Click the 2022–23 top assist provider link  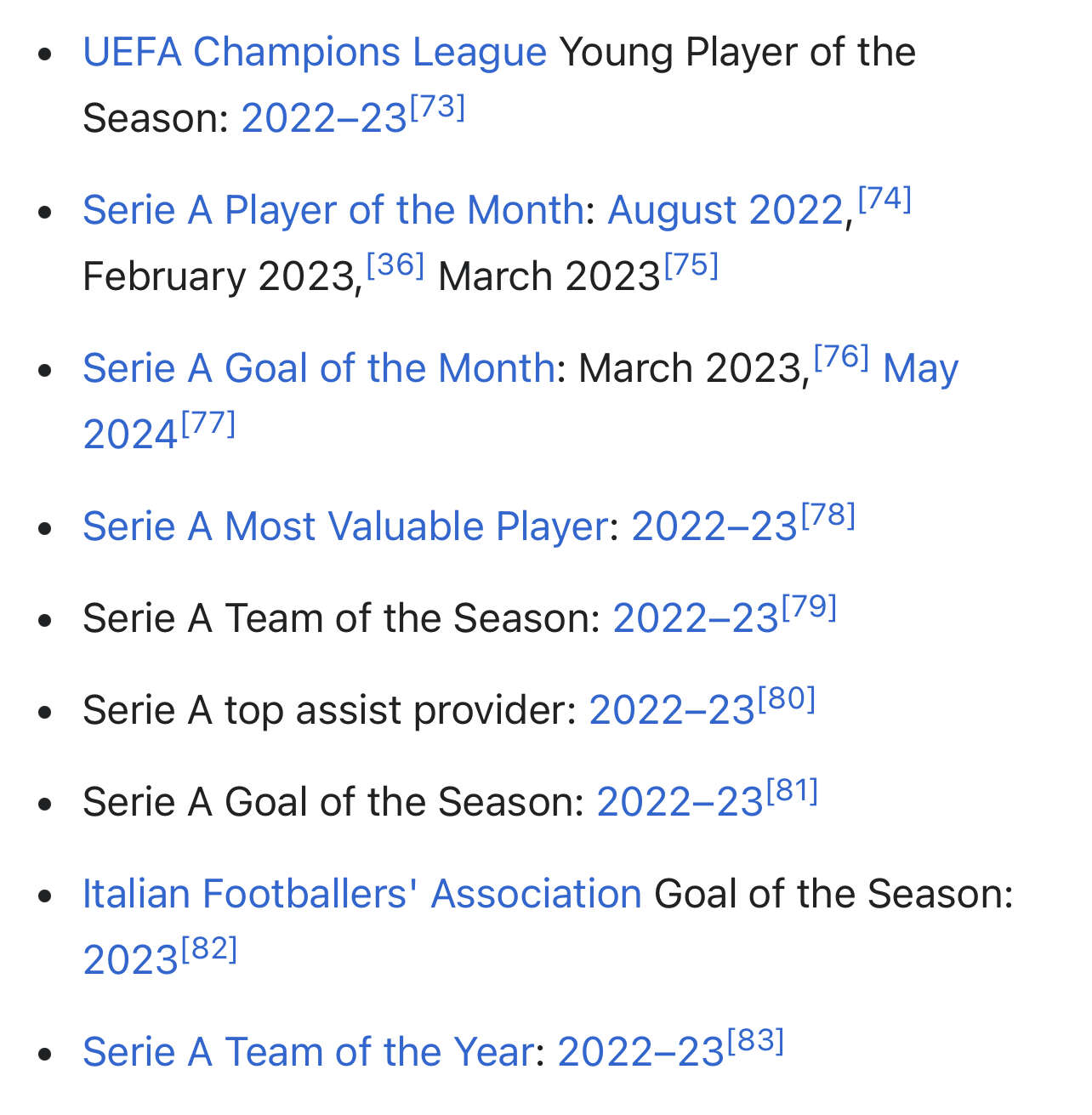coord(671,710)
